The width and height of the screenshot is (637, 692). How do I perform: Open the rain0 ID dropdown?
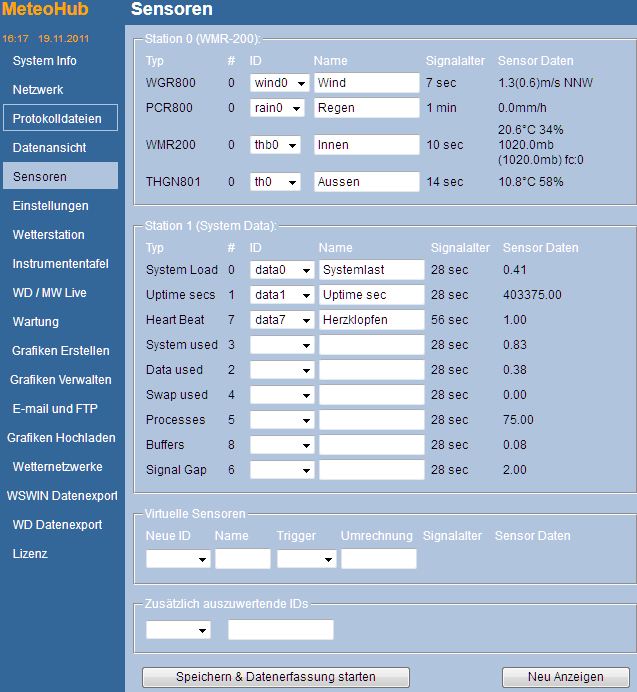pyautogui.click(x=275, y=108)
